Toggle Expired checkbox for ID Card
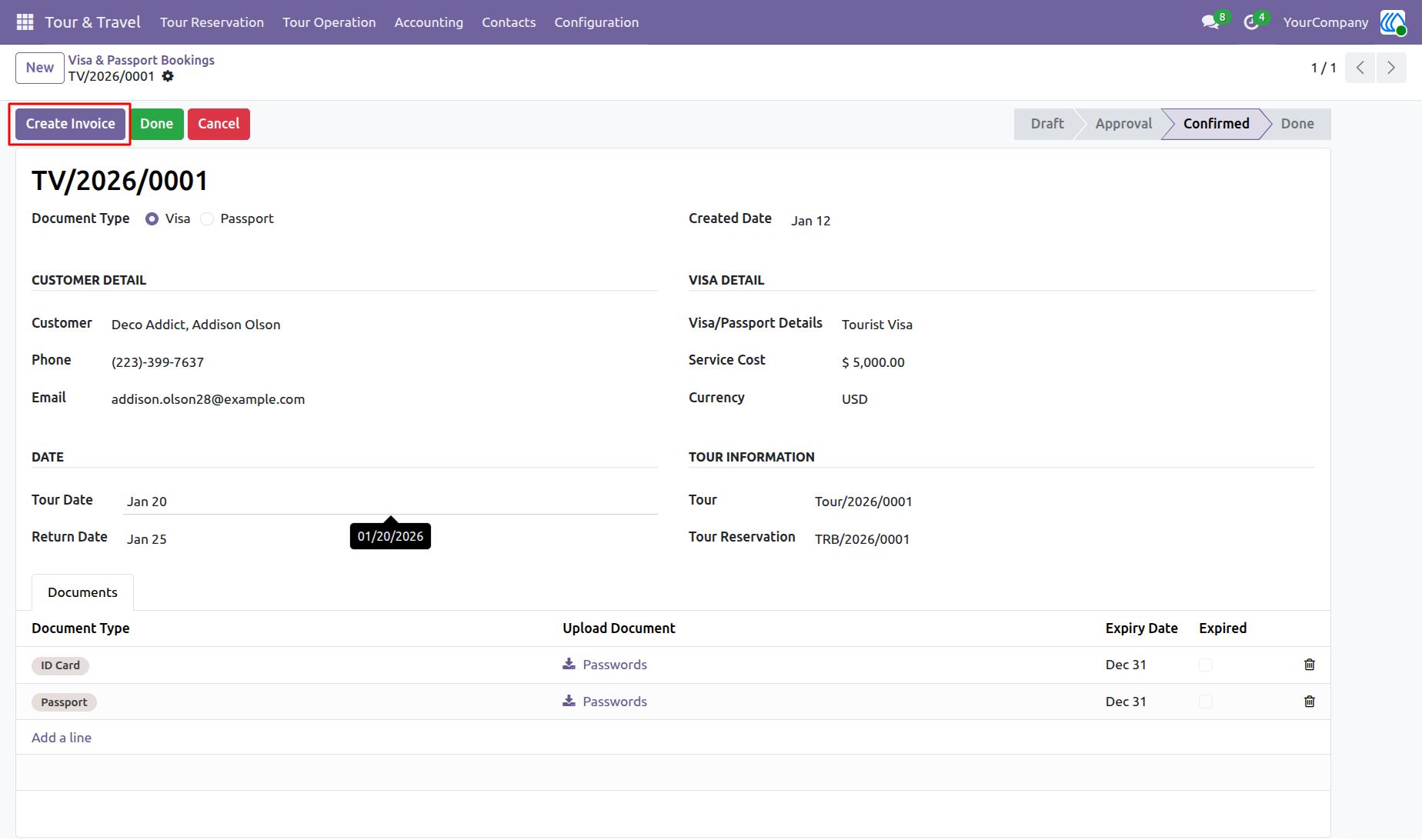This screenshot has width=1422, height=840. pos(1206,665)
